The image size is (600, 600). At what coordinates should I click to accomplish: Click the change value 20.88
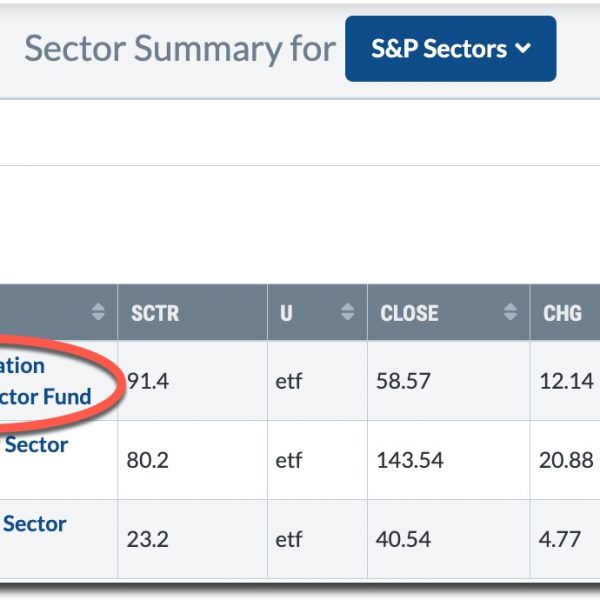tap(566, 461)
